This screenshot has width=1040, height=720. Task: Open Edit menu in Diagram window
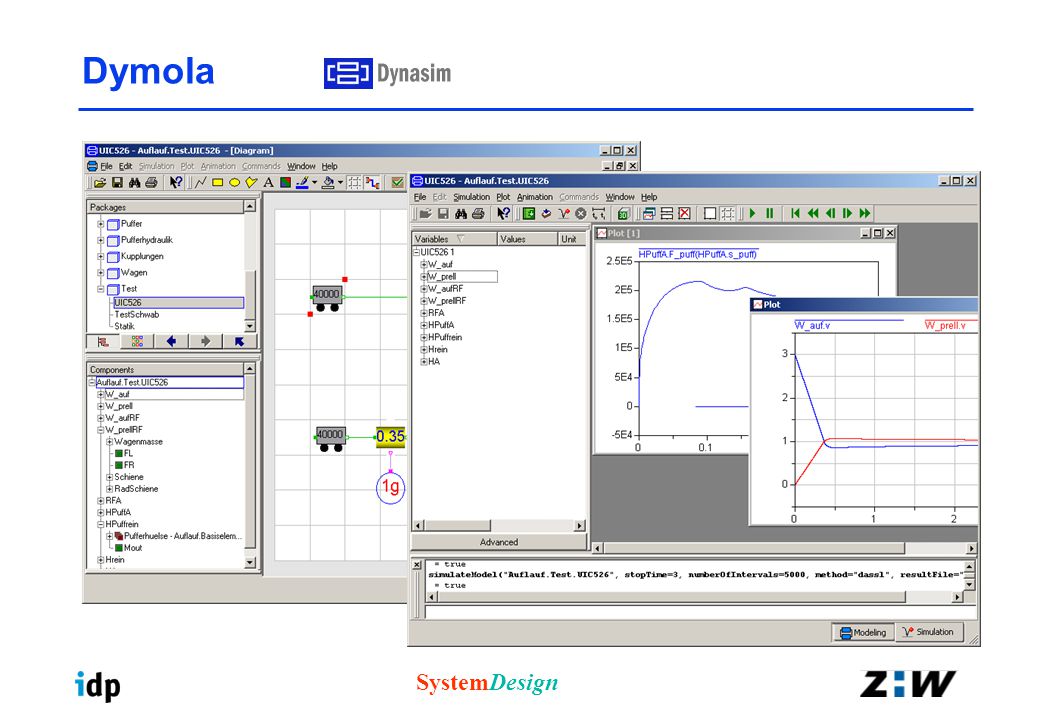coord(125,166)
